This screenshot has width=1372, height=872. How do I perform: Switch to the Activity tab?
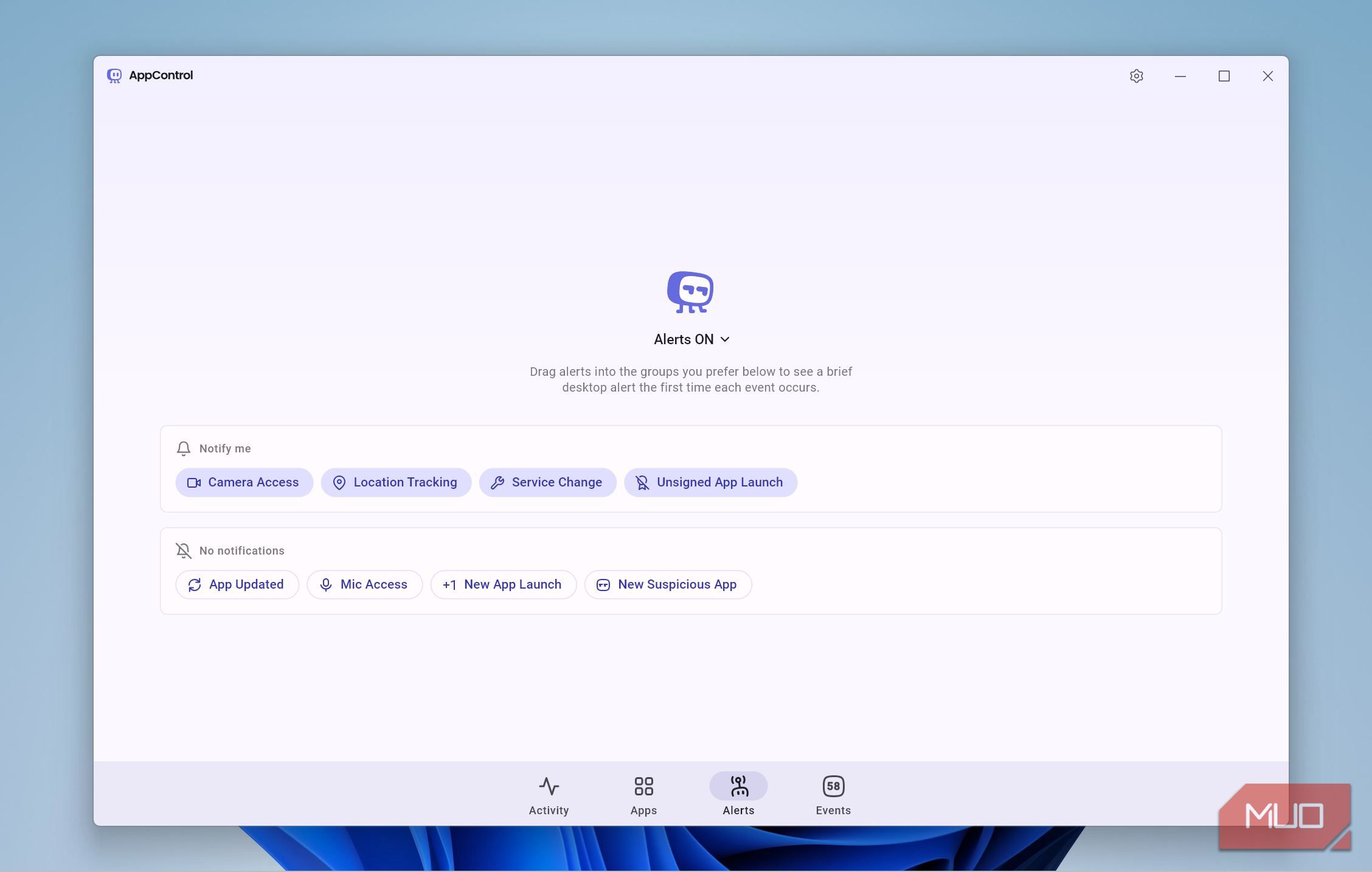click(549, 795)
